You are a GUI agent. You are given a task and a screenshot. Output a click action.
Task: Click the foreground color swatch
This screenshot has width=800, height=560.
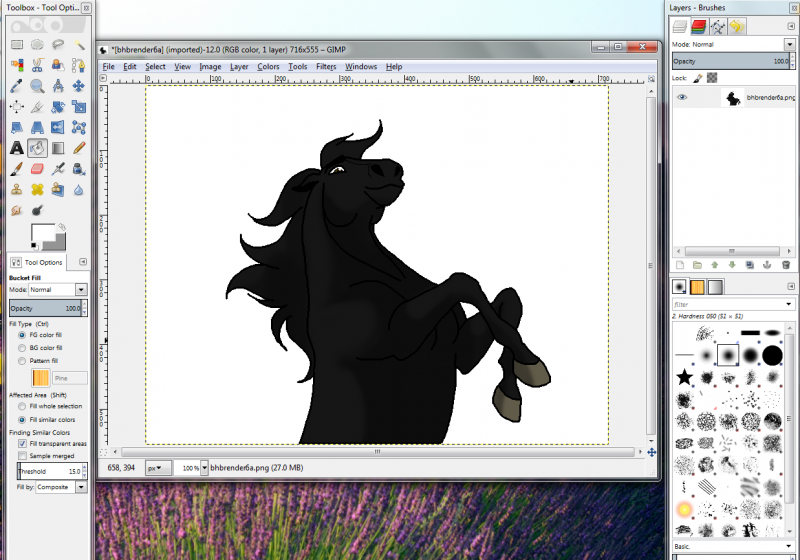pyautogui.click(x=43, y=234)
